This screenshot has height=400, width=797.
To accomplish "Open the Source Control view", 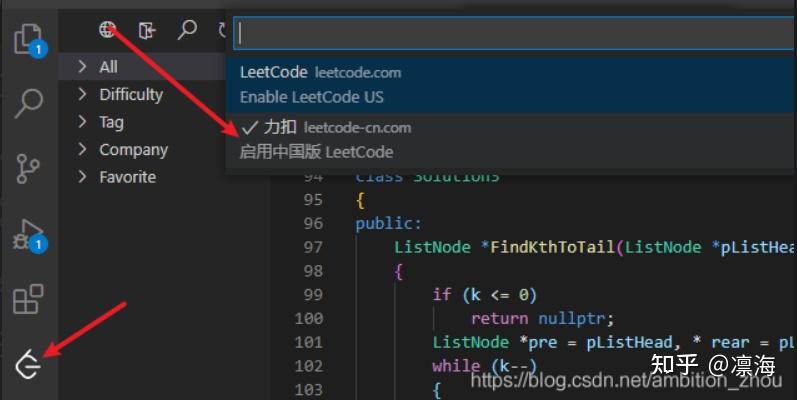I will (28, 169).
